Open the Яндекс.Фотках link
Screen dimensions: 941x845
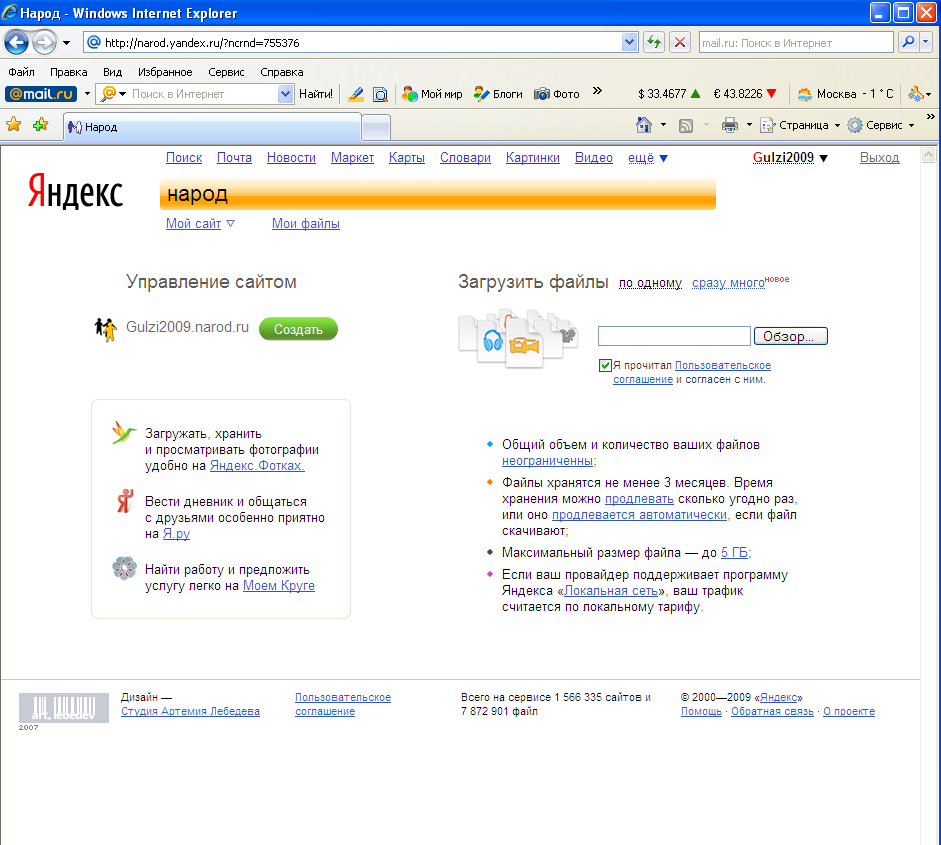click(x=257, y=466)
